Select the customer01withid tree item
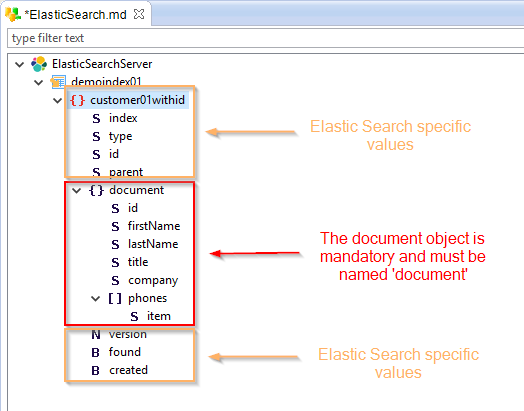The height and width of the screenshot is (411, 524). (x=137, y=100)
